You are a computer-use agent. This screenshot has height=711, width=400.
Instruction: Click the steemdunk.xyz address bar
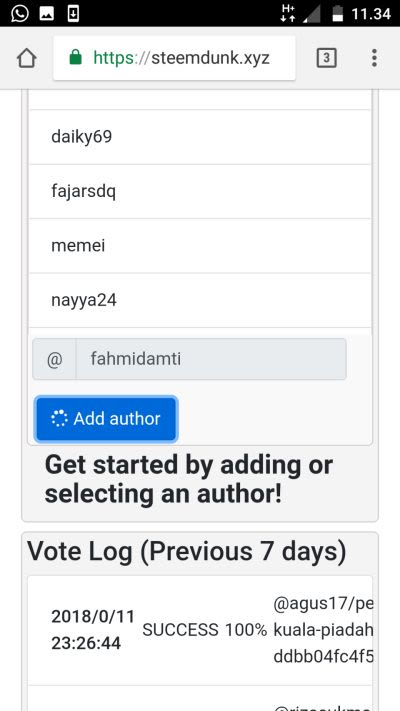[174, 58]
